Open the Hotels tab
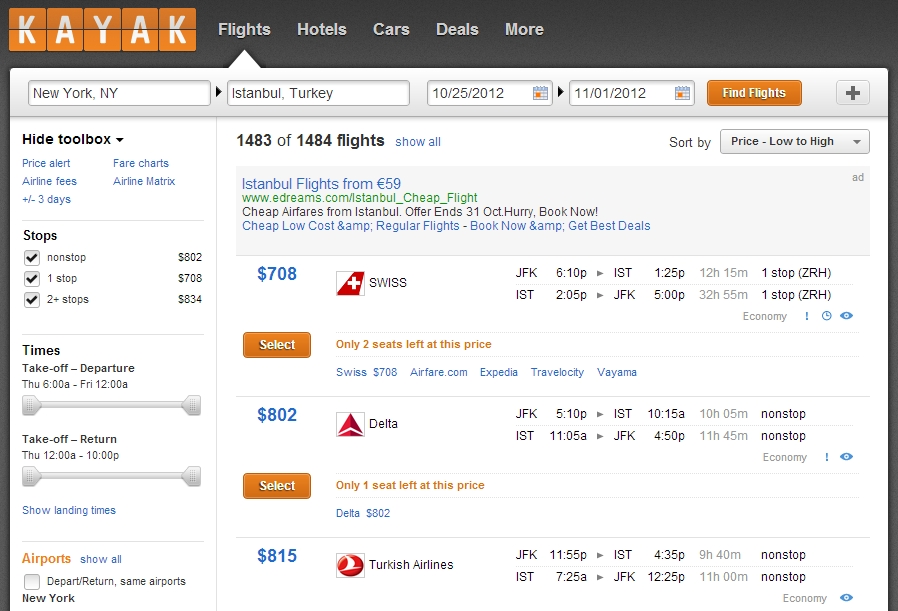 pyautogui.click(x=322, y=29)
